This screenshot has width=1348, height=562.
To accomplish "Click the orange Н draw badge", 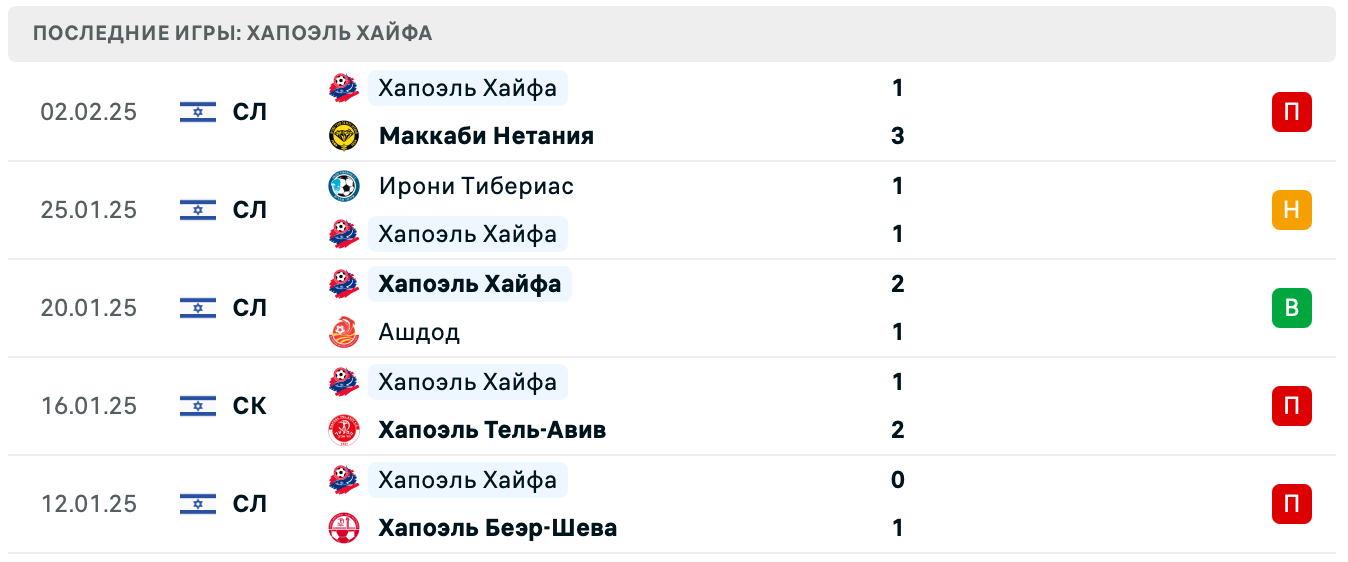I will [x=1291, y=210].
